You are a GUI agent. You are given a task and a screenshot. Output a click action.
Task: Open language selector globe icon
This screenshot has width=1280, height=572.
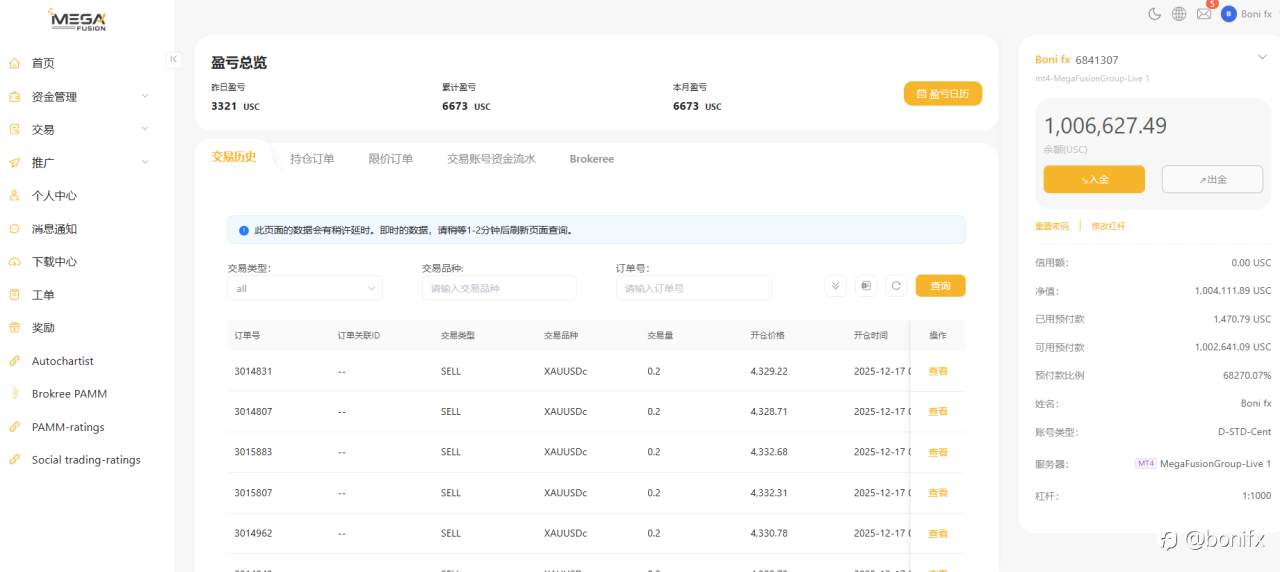1179,14
